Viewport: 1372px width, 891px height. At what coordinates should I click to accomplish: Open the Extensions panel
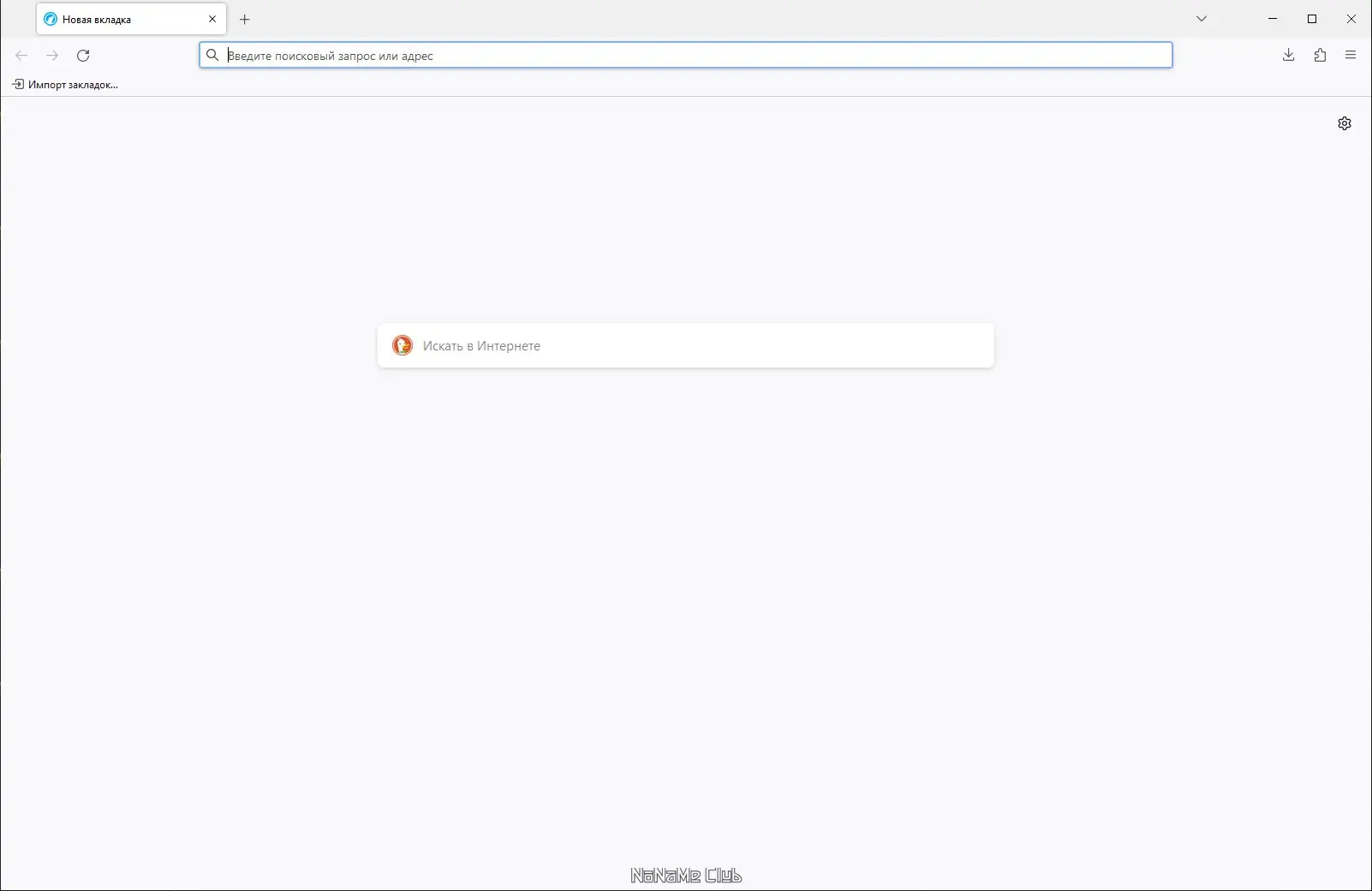click(x=1320, y=56)
